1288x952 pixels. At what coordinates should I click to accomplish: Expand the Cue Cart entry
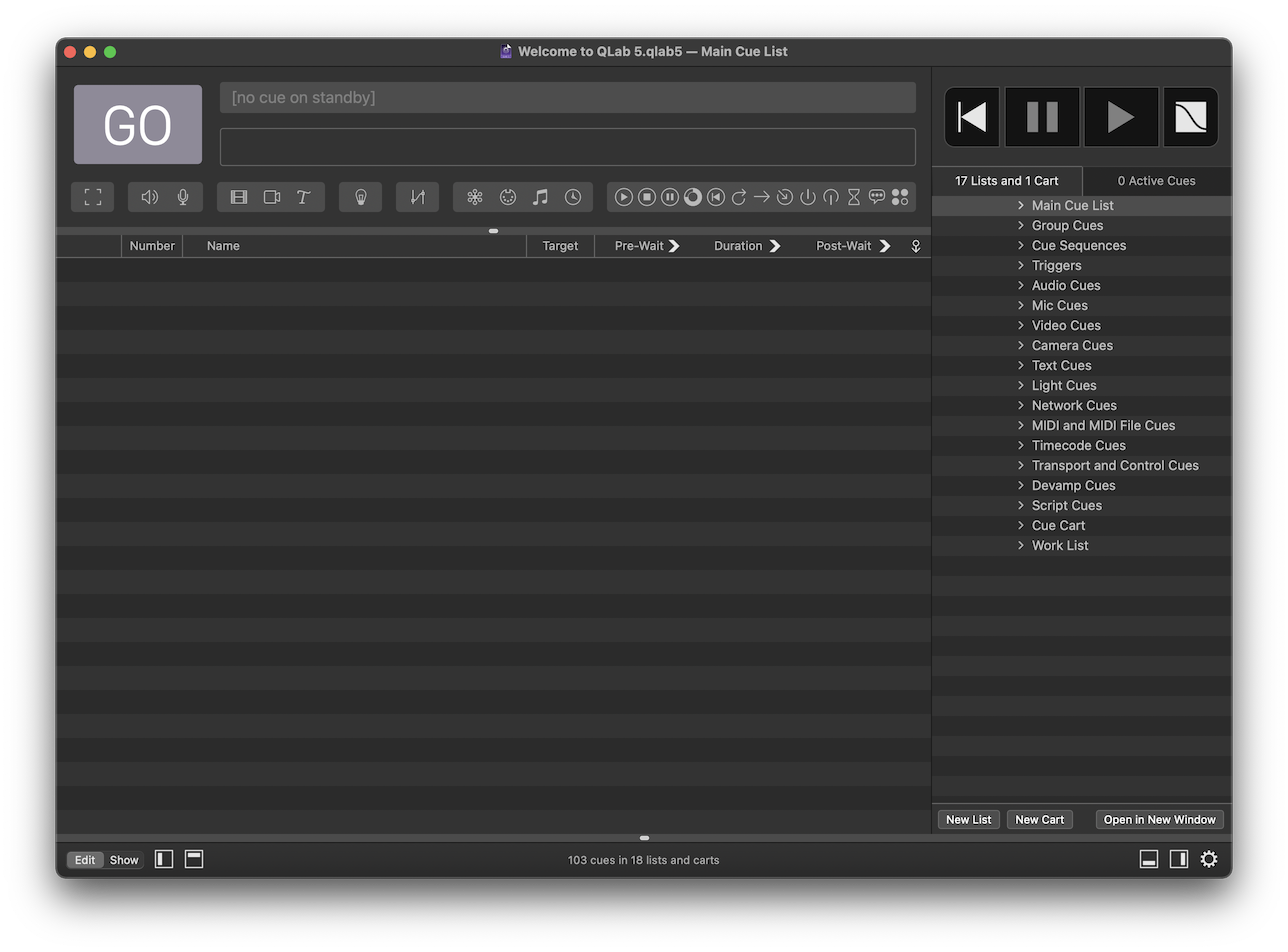[1020, 525]
